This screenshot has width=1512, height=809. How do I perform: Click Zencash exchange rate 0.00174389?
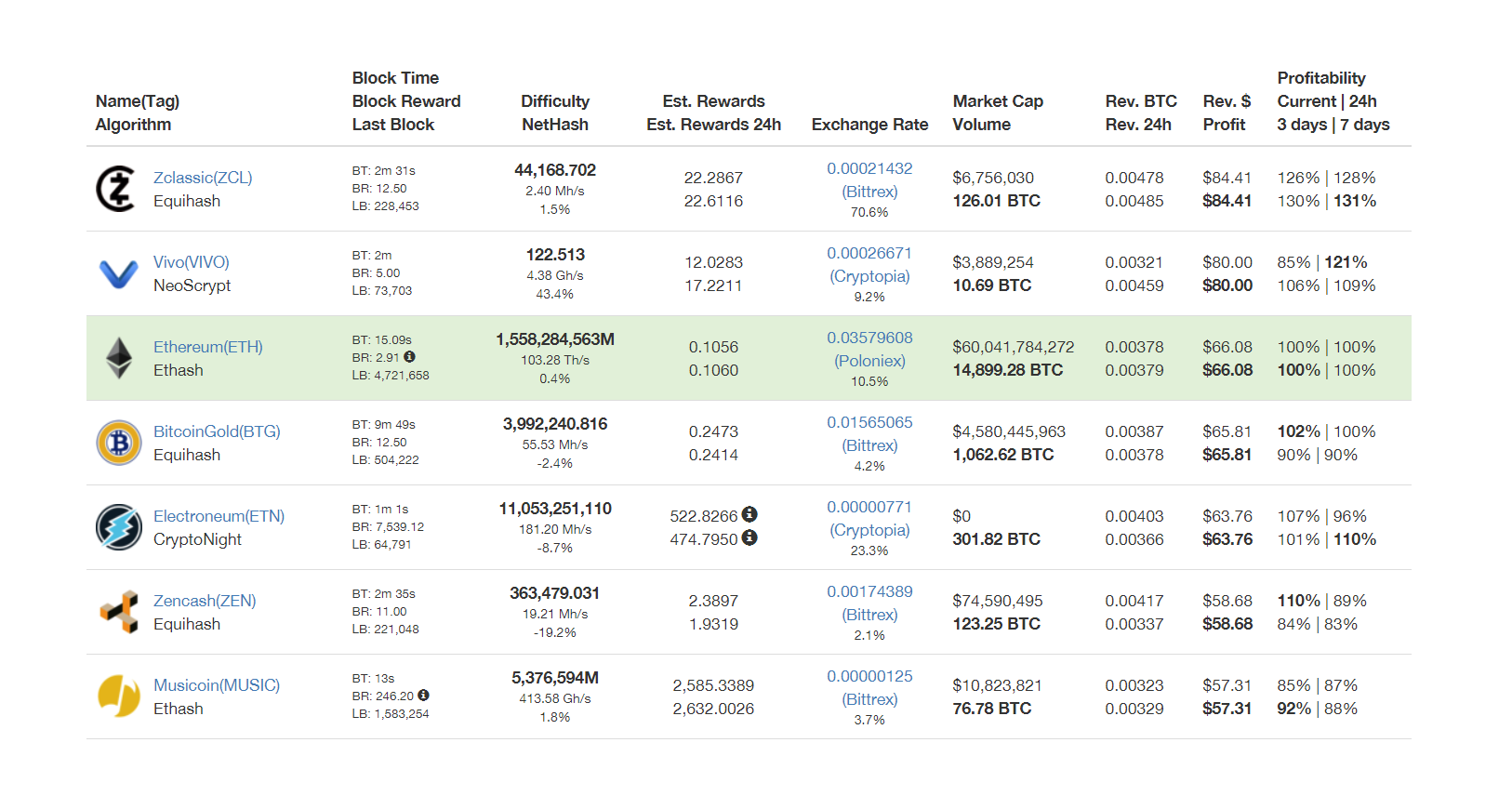coord(869,591)
